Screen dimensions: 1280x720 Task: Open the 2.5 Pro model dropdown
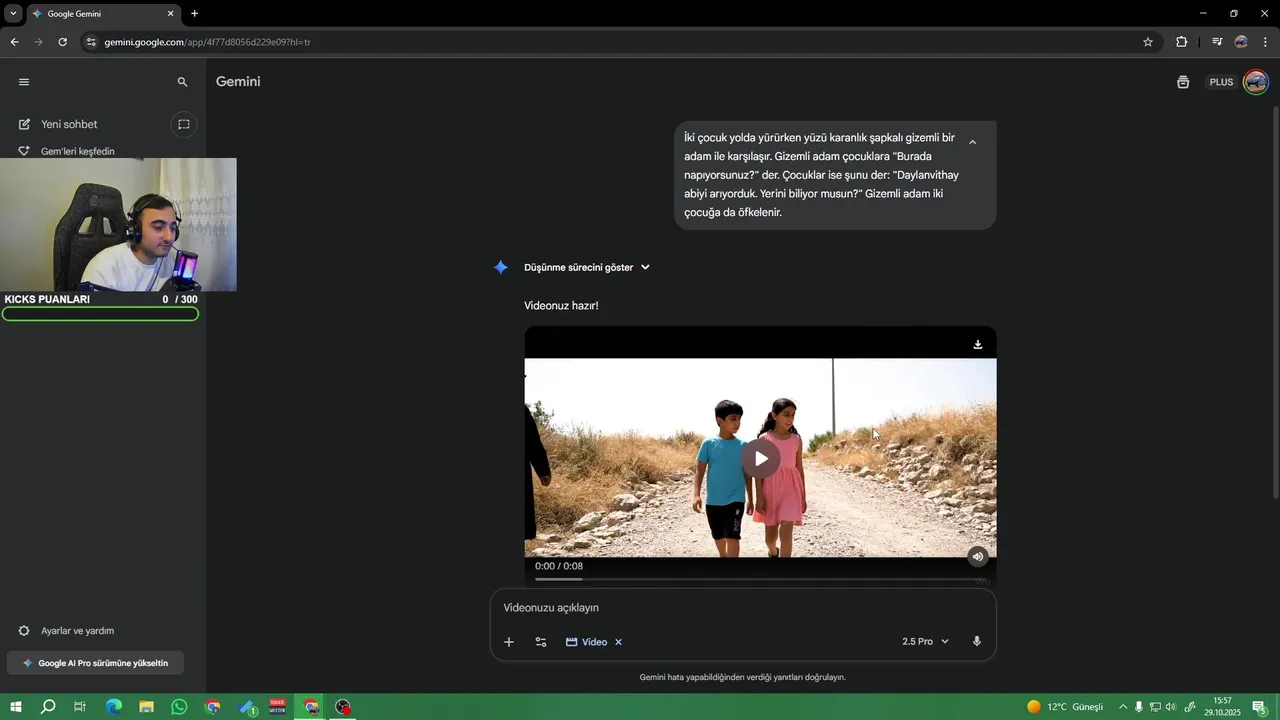point(925,642)
